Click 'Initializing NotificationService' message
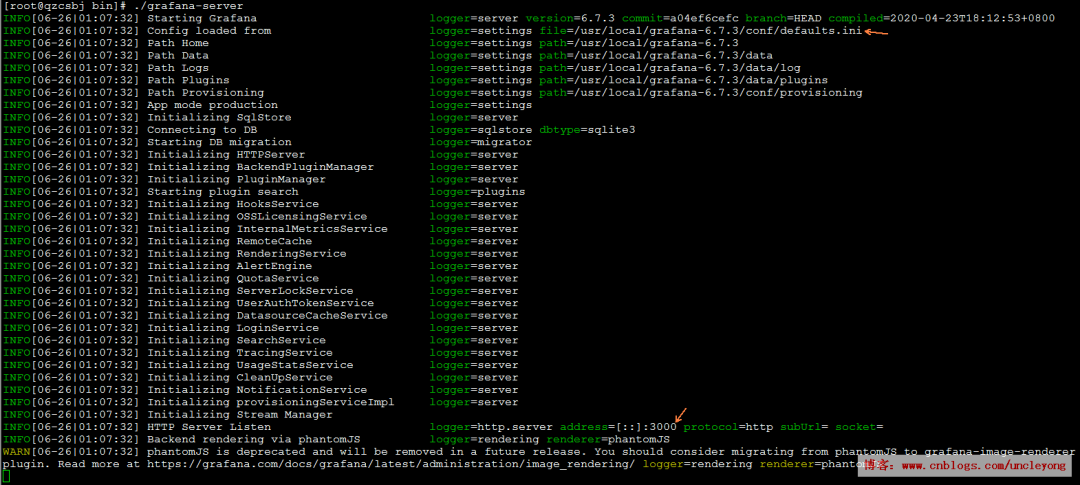The width and height of the screenshot is (1080, 485). (257, 390)
